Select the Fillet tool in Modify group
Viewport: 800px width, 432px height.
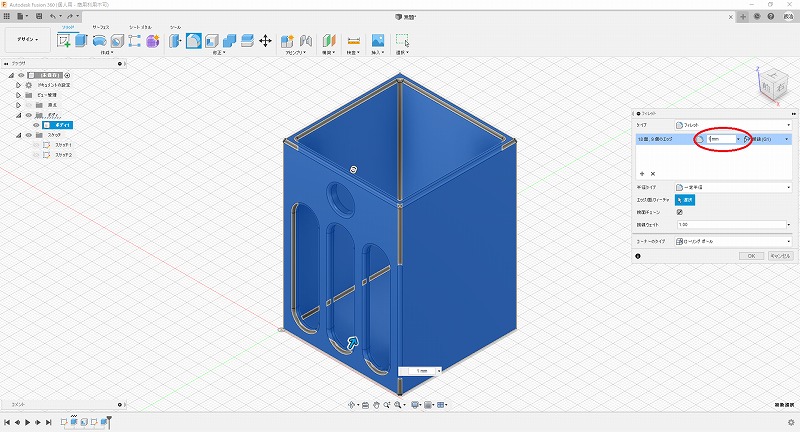[194, 41]
